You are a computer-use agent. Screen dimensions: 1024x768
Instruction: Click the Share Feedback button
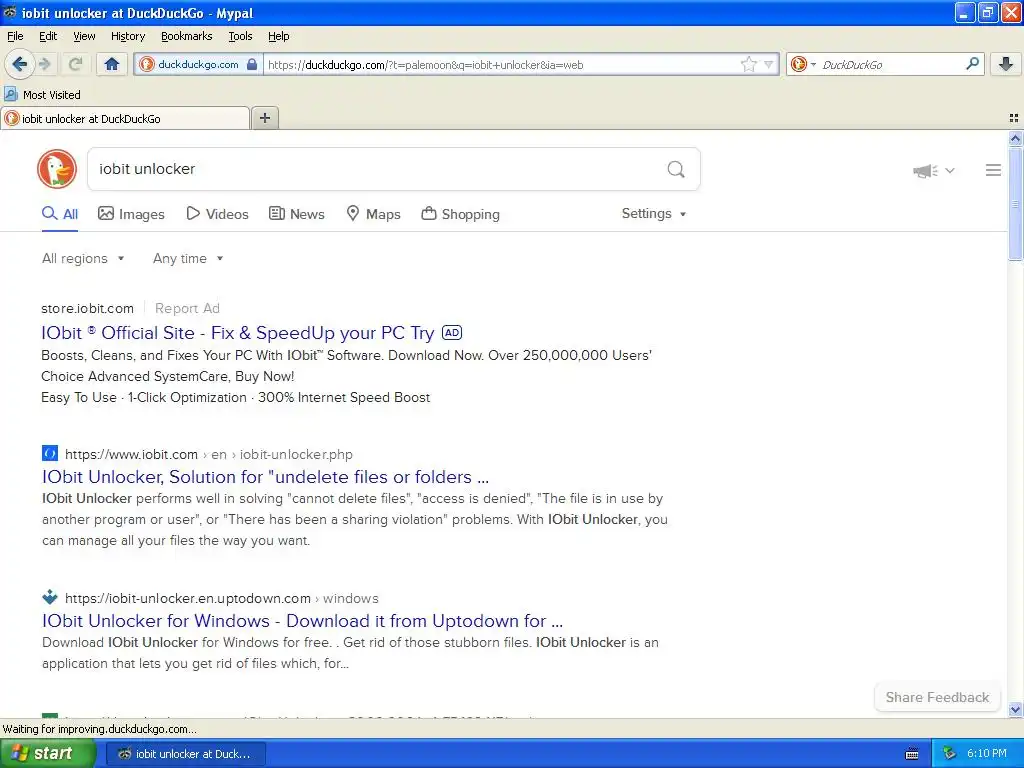coord(937,697)
